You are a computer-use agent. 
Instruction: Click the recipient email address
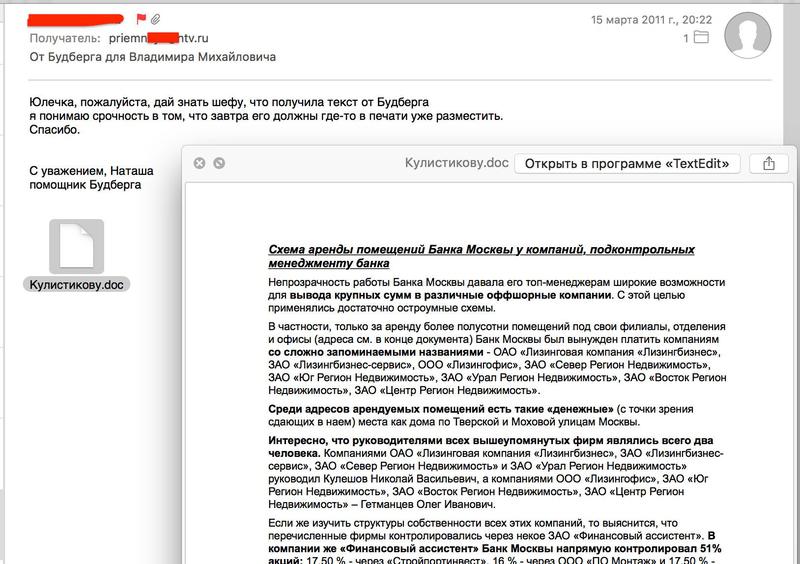[x=159, y=38]
